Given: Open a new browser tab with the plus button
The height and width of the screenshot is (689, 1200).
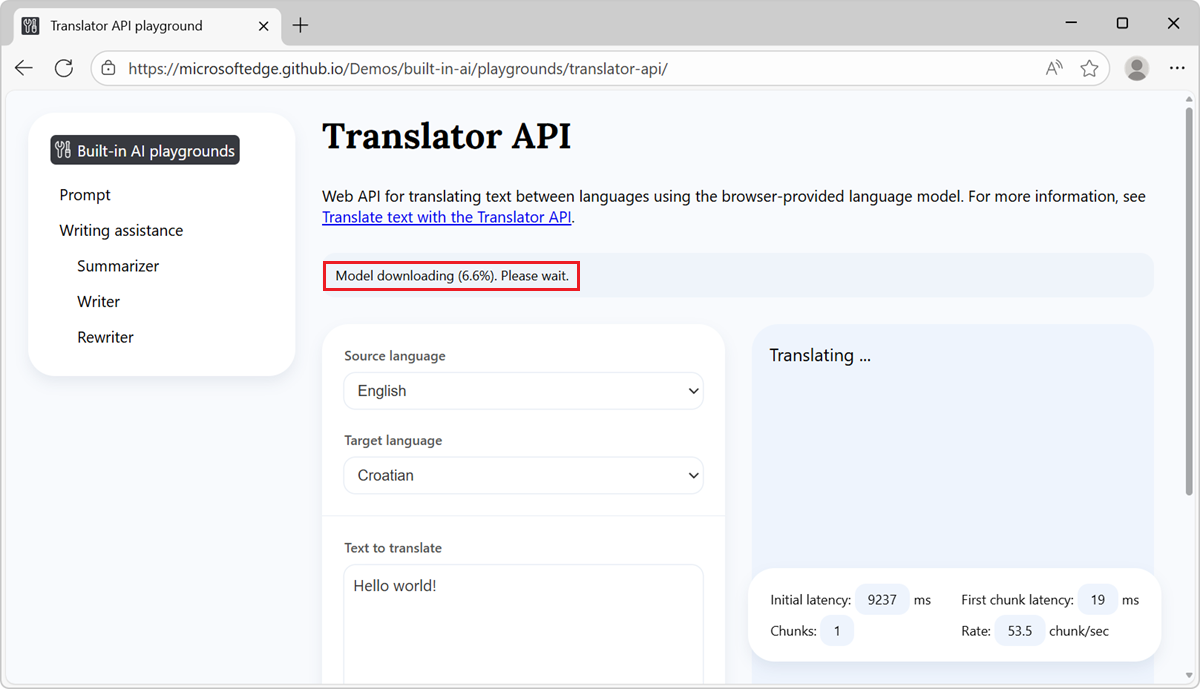Looking at the screenshot, I should point(300,26).
